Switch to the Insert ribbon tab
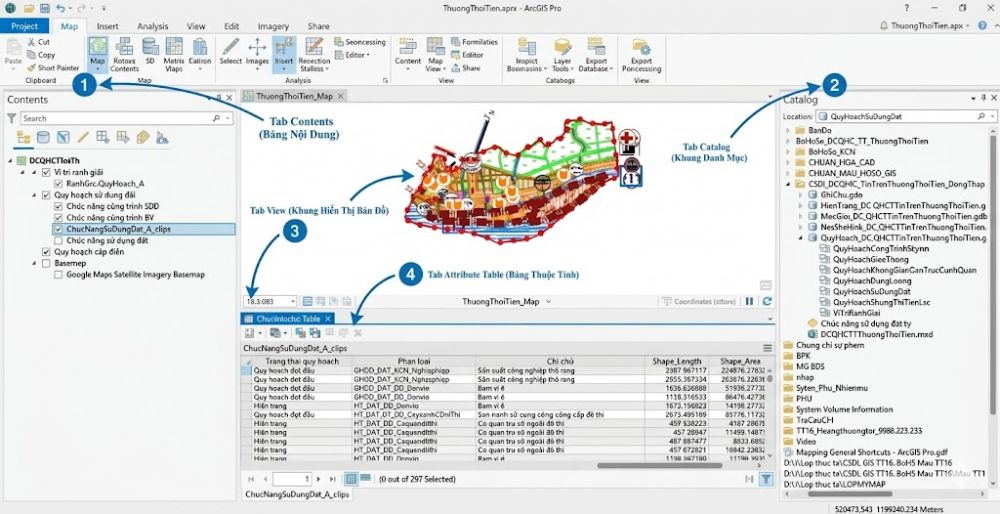 pyautogui.click(x=108, y=26)
